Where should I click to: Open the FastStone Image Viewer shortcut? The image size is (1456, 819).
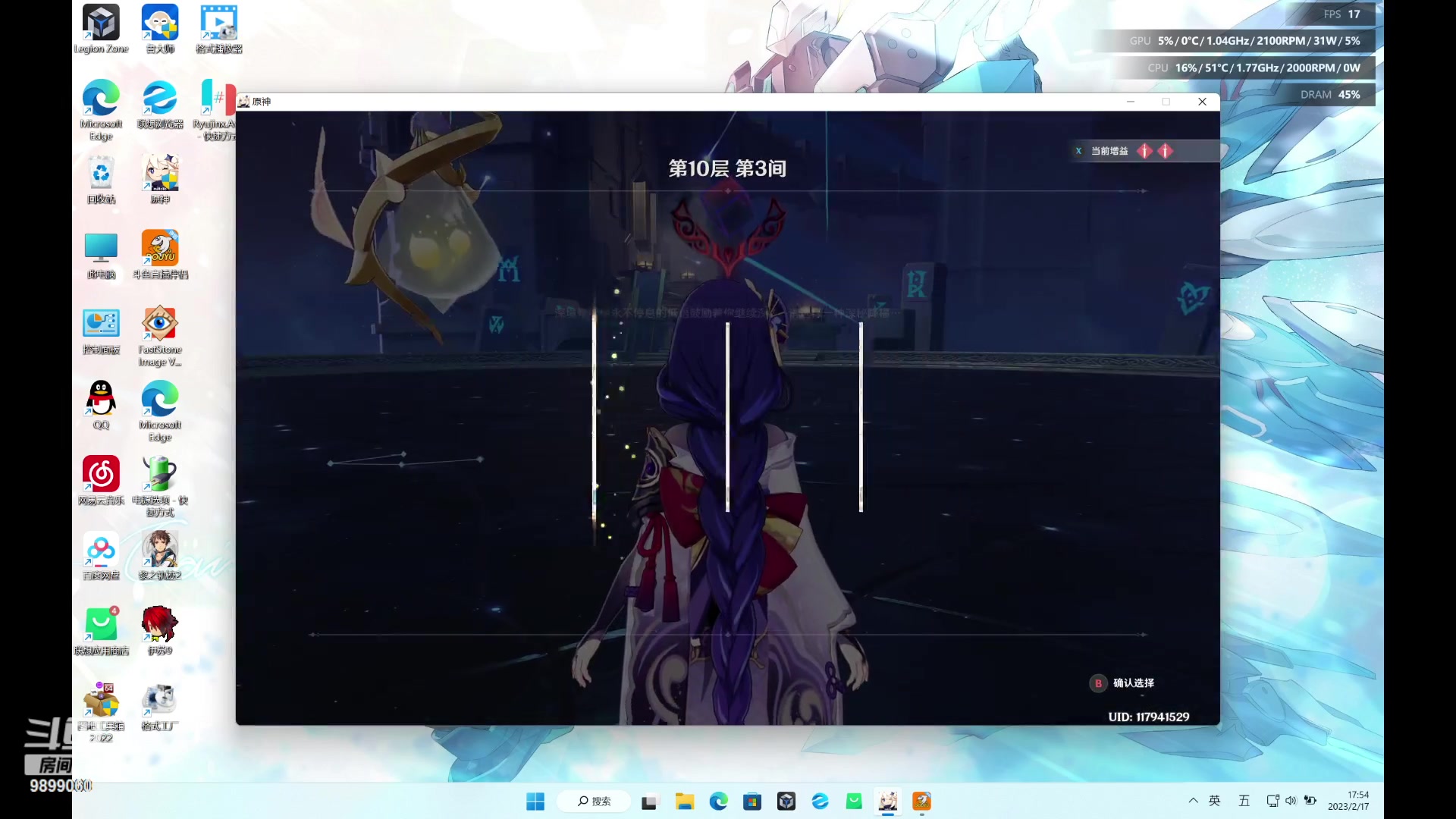[x=160, y=337]
